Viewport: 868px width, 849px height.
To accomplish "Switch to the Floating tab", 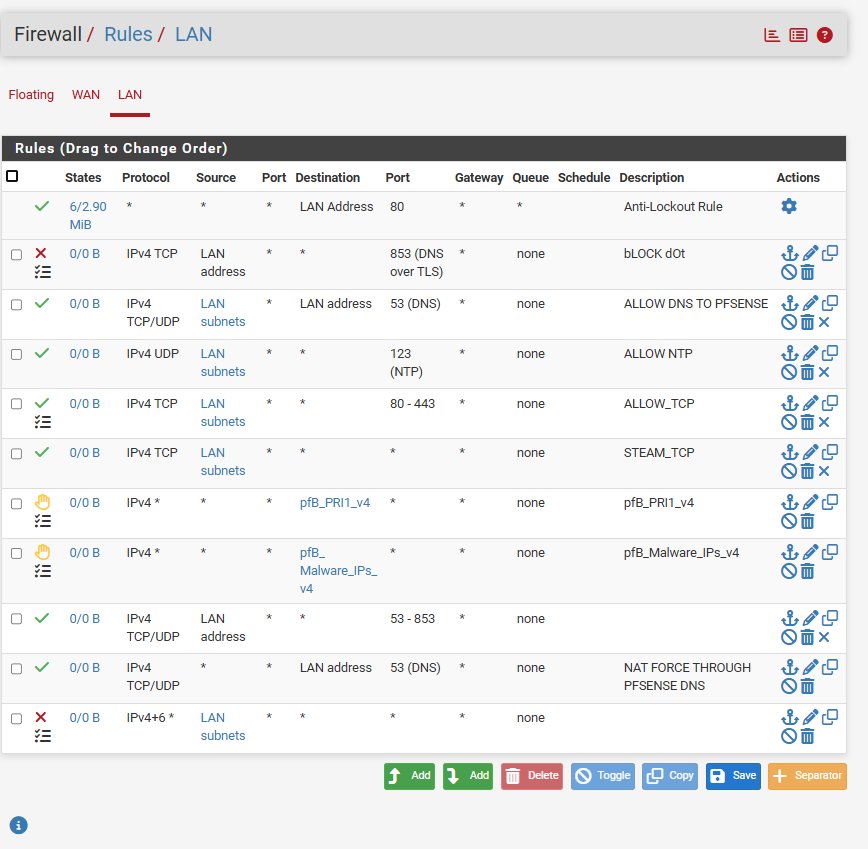I will coord(31,95).
